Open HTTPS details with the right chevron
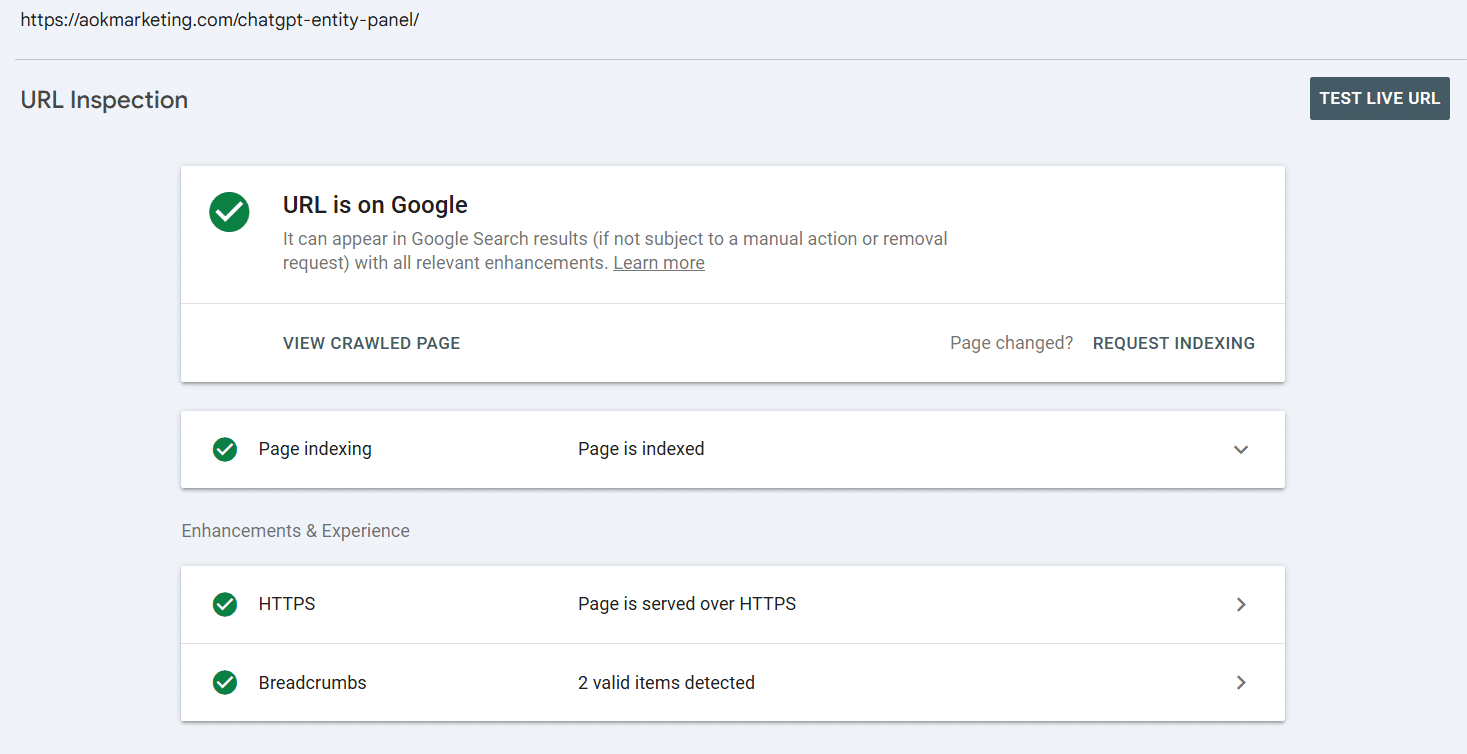The height and width of the screenshot is (754, 1467). click(1240, 604)
